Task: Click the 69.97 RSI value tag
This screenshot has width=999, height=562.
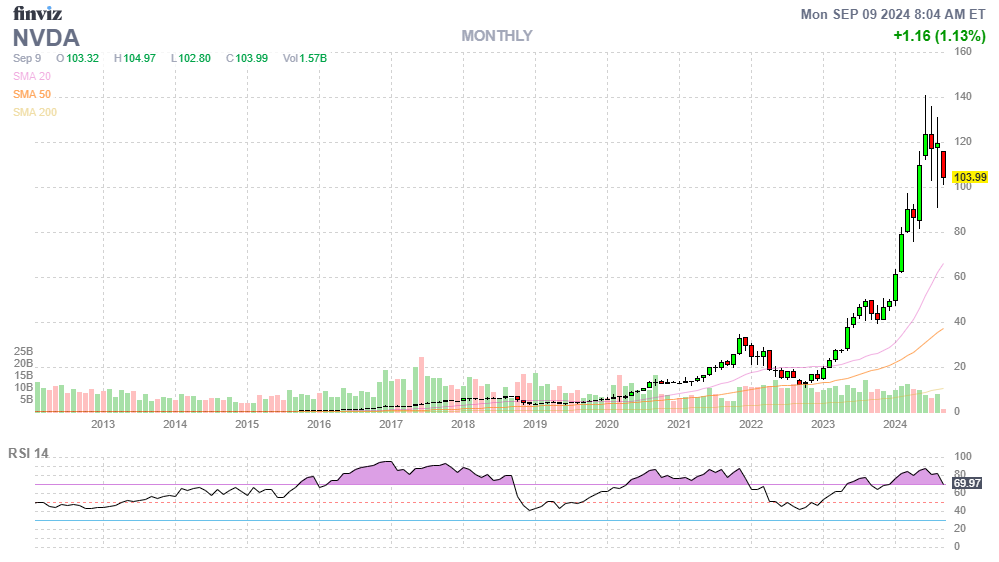Action: 967,484
